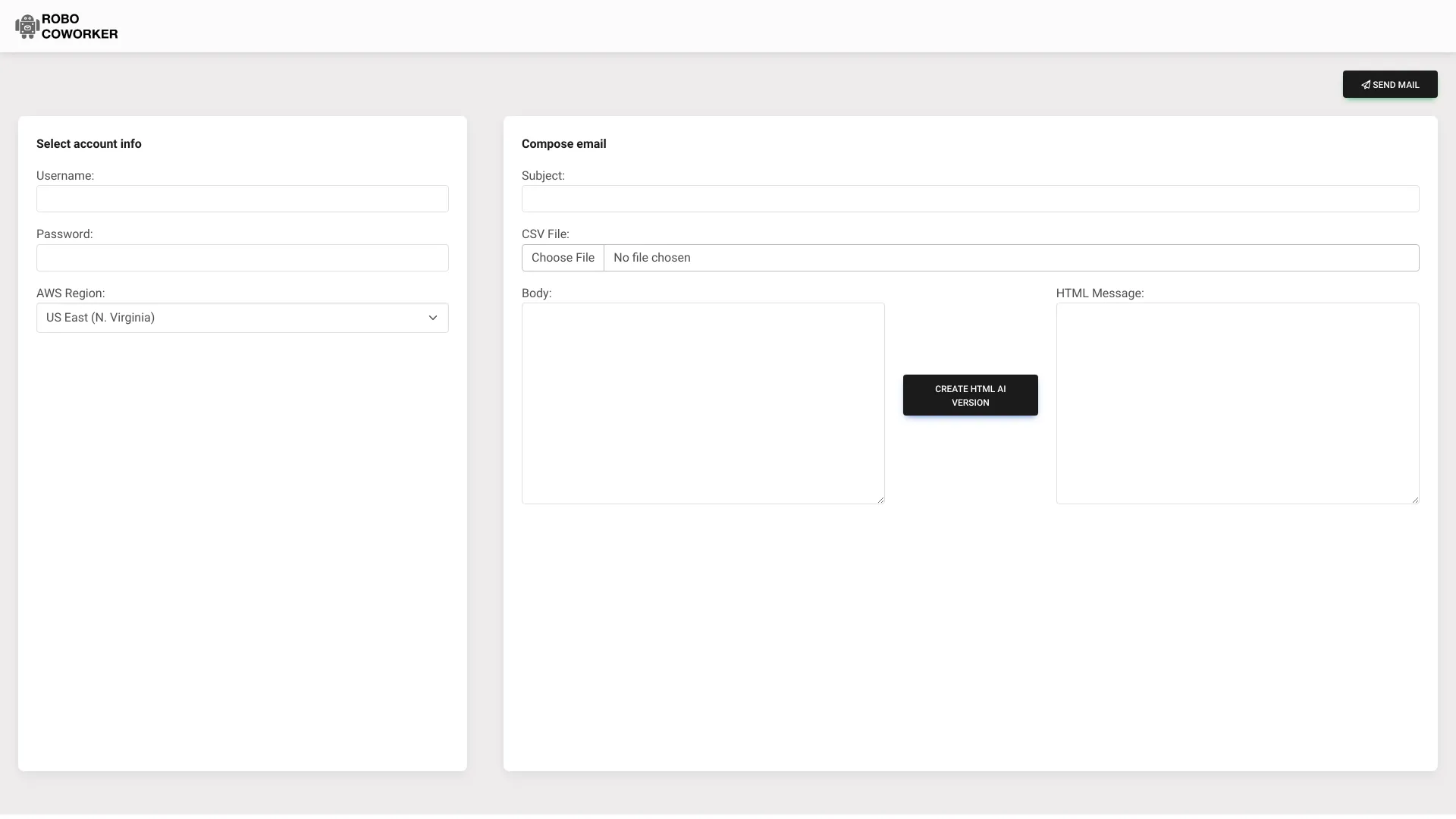Click the 'No file chosen' text area
The image size is (1456, 819).
click(x=652, y=258)
